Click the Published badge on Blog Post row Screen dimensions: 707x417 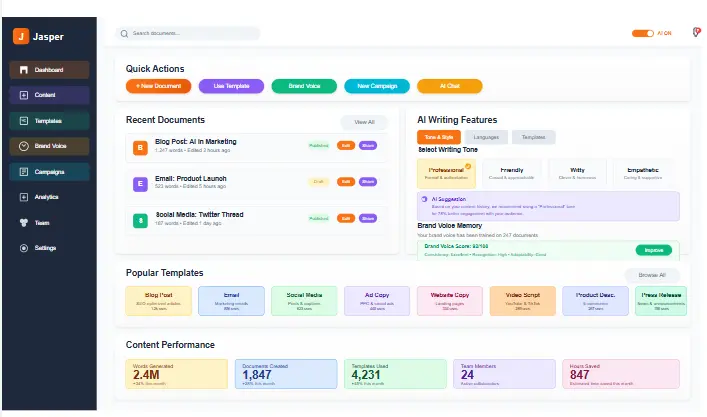pyautogui.click(x=319, y=146)
